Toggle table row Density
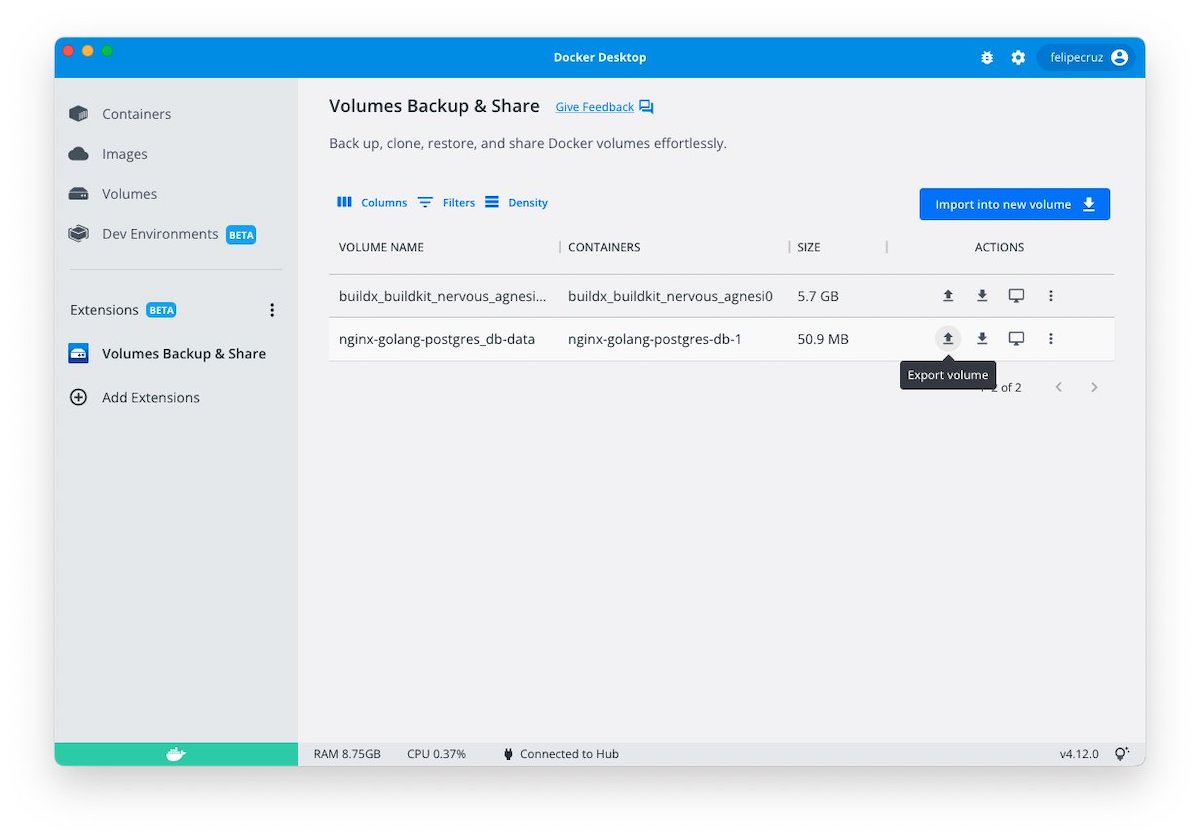1200x838 pixels. (516, 202)
